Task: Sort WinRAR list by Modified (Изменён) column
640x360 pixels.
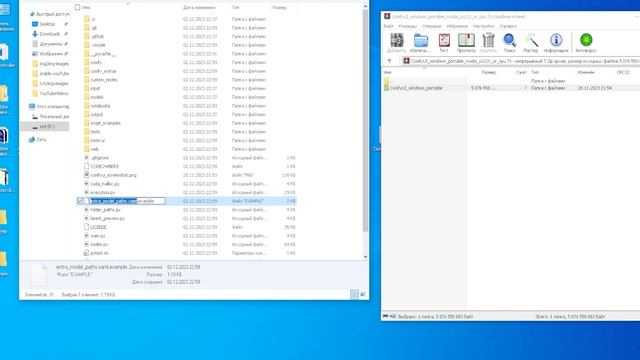Action: 586,72
